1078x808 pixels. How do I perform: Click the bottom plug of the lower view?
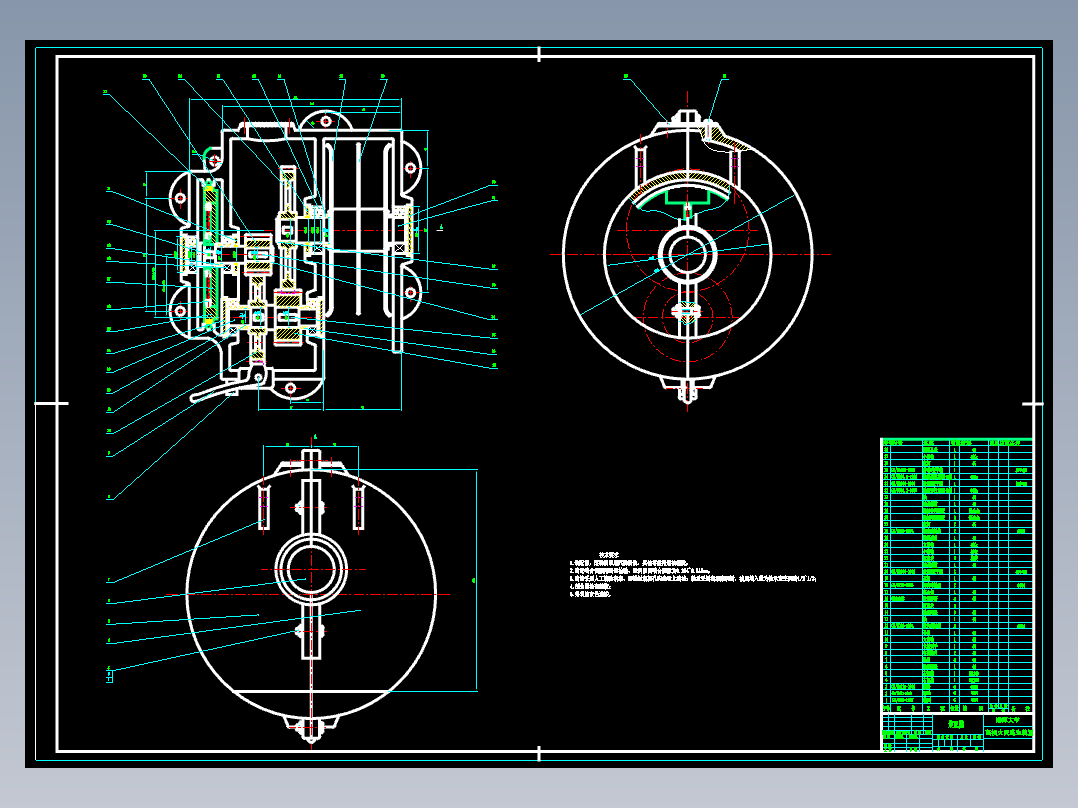pyautogui.click(x=311, y=729)
